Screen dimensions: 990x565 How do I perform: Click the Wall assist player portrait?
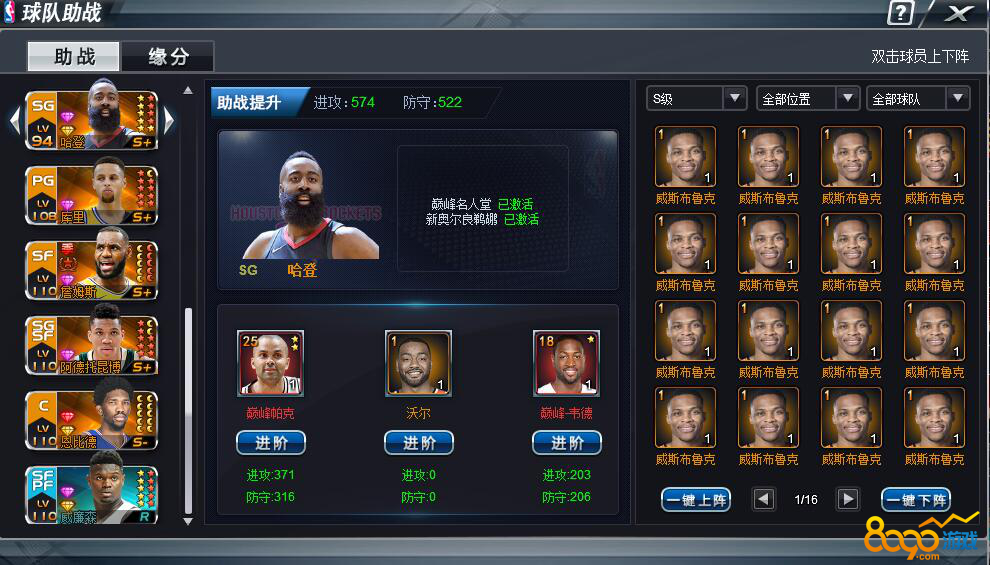click(x=418, y=363)
